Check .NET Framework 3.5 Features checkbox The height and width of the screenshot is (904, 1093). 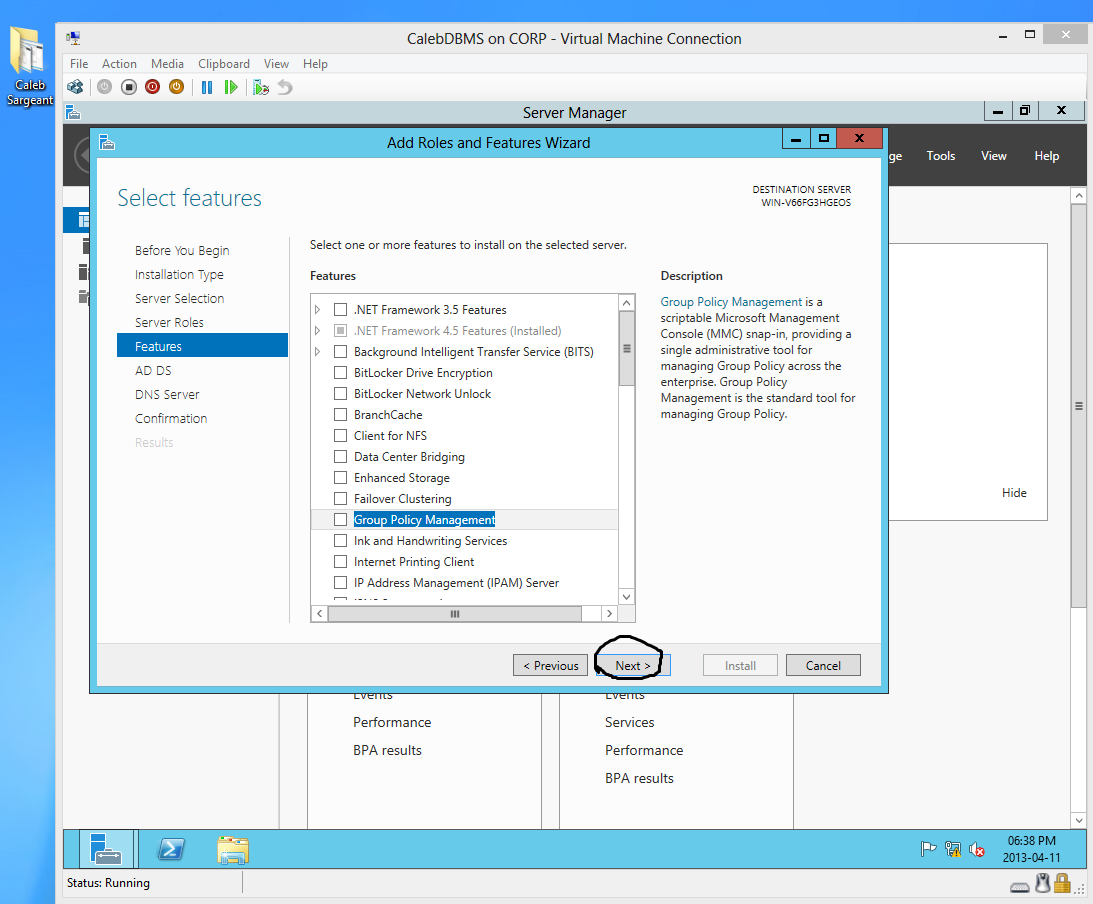(x=340, y=309)
